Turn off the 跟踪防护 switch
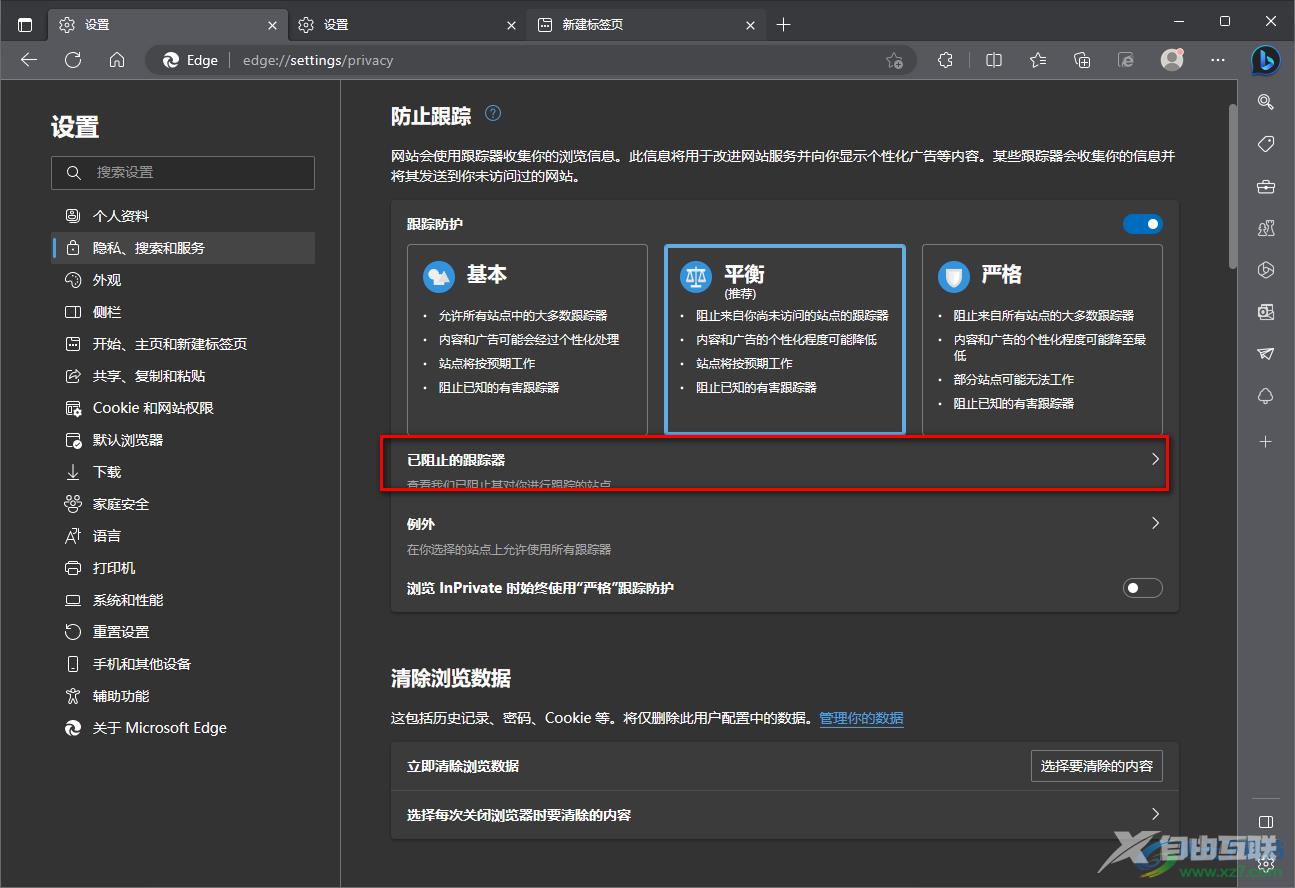This screenshot has width=1295, height=888. (x=1143, y=224)
